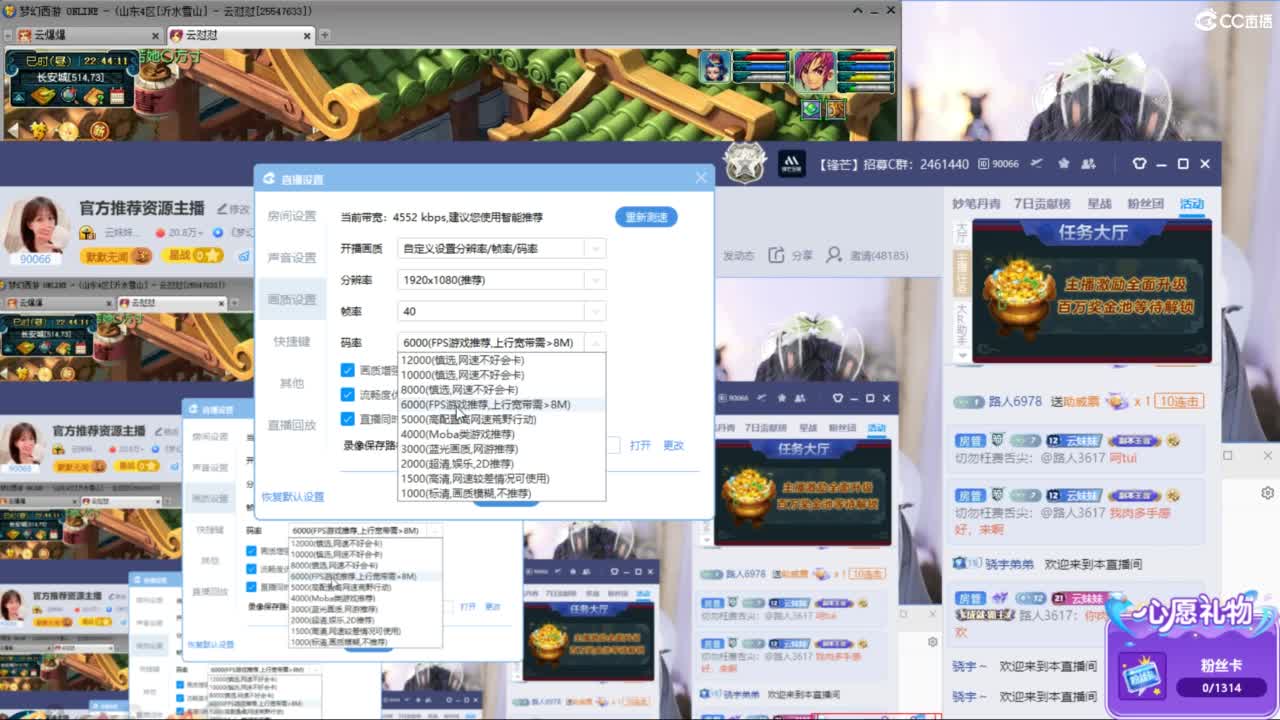Open the 画质设置 settings tab

point(291,300)
